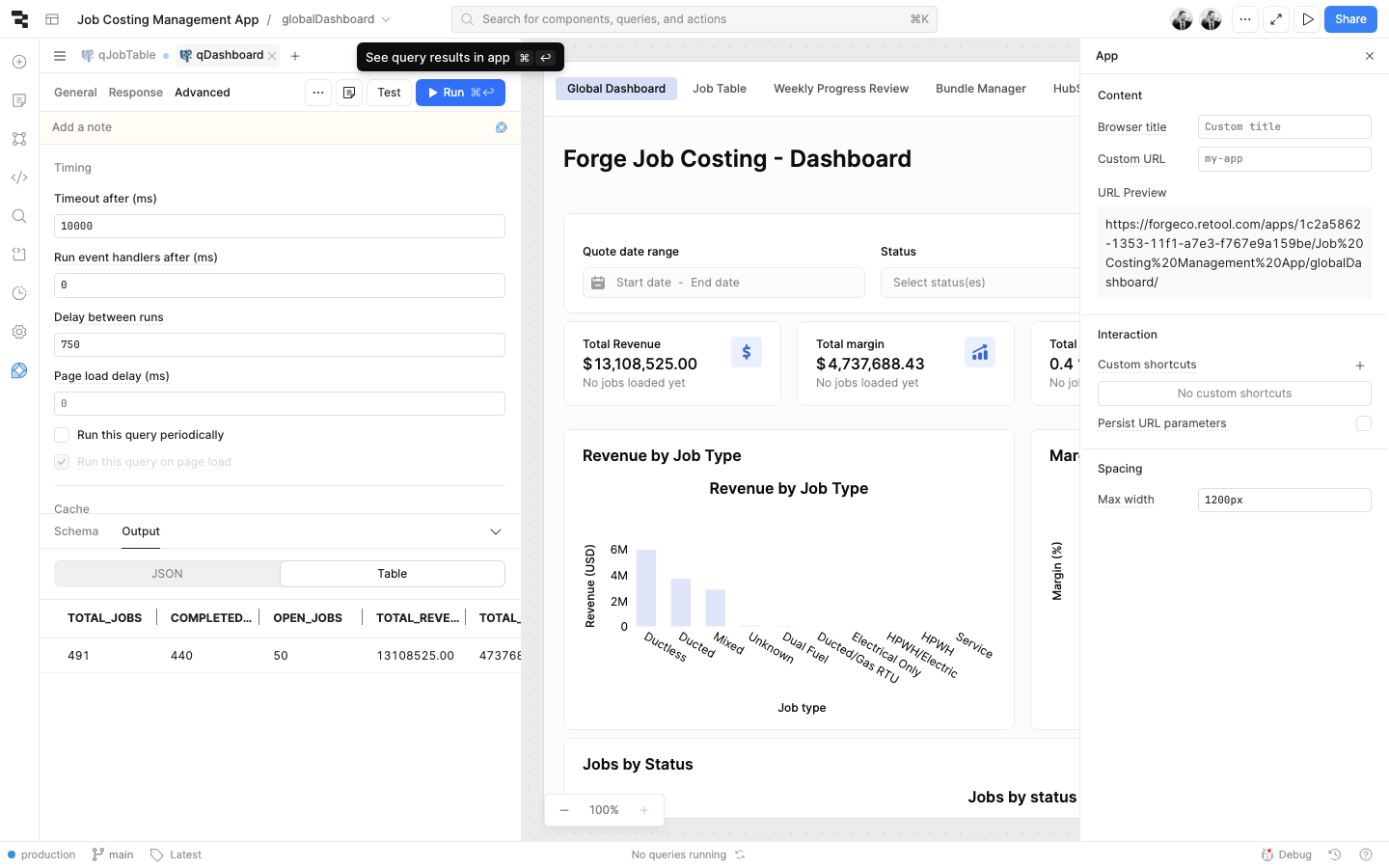
Task: Add a new query tab
Action: click(295, 56)
